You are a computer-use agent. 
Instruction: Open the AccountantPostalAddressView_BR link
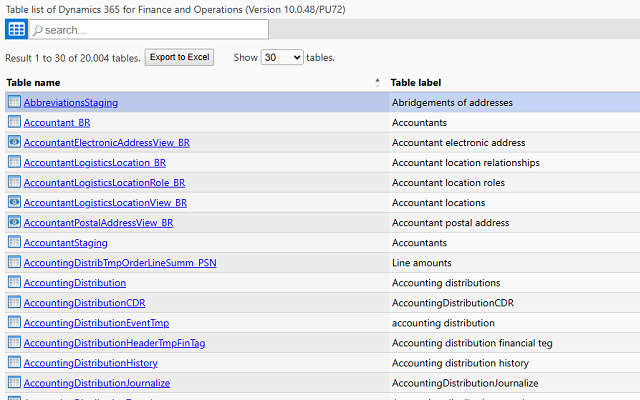98,223
